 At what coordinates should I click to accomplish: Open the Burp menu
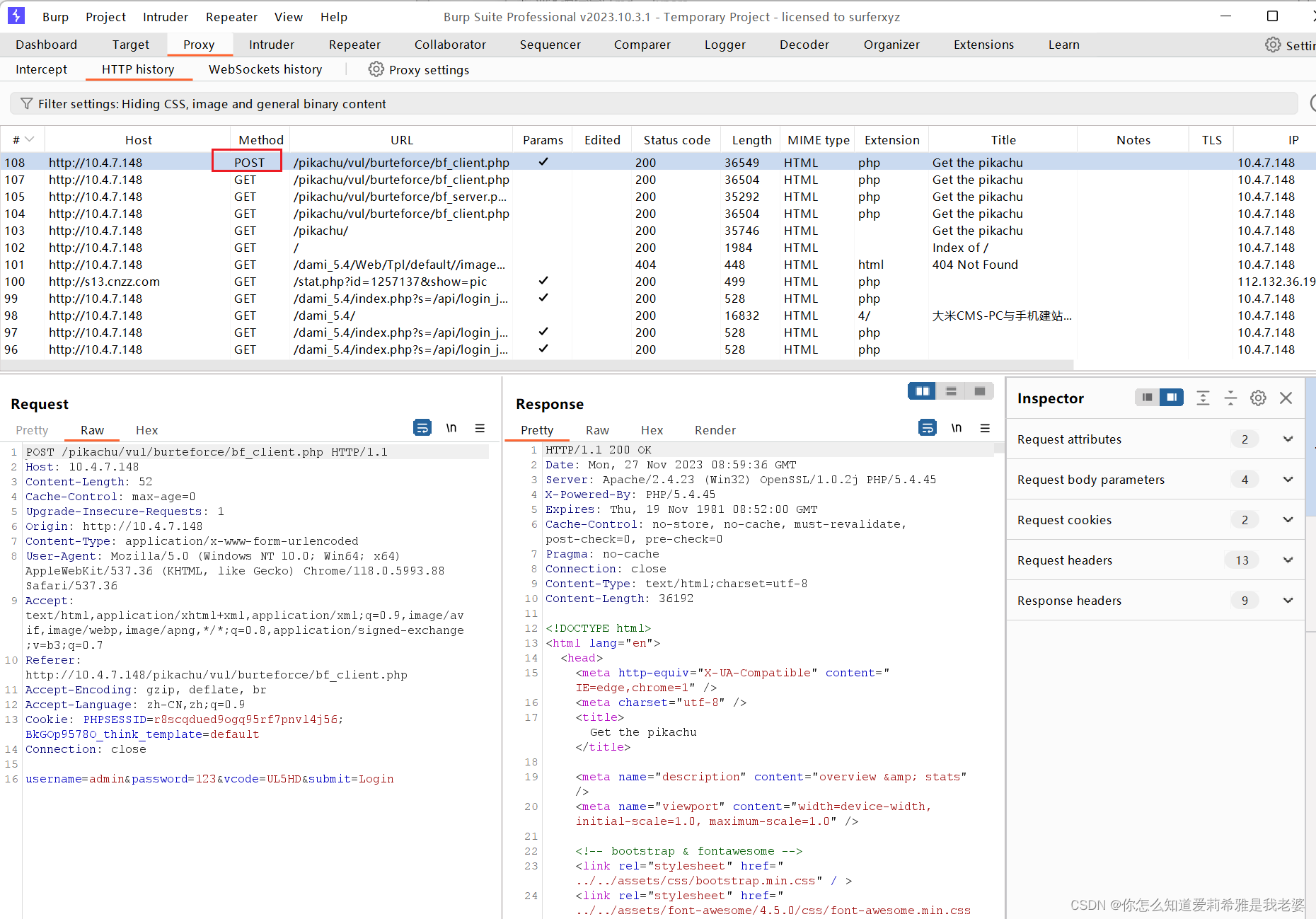[x=55, y=17]
